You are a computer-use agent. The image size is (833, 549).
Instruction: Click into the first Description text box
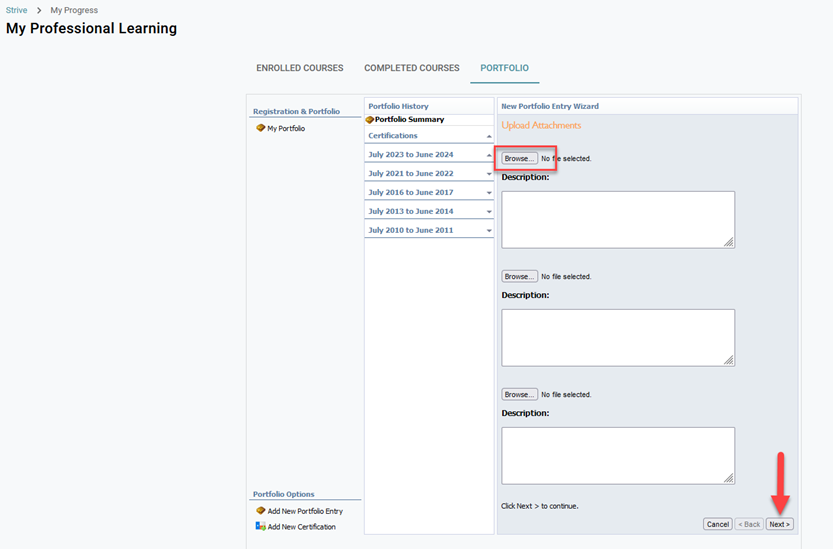pyautogui.click(x=617, y=219)
